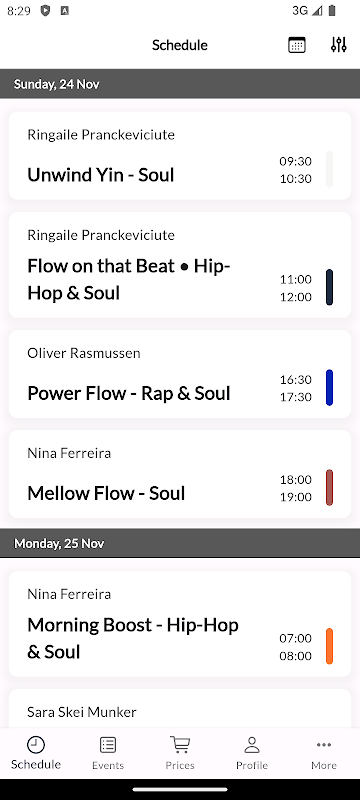The height and width of the screenshot is (800, 360).
Task: Tap the orange color bar on Morning Boost
Action: pyautogui.click(x=329, y=646)
